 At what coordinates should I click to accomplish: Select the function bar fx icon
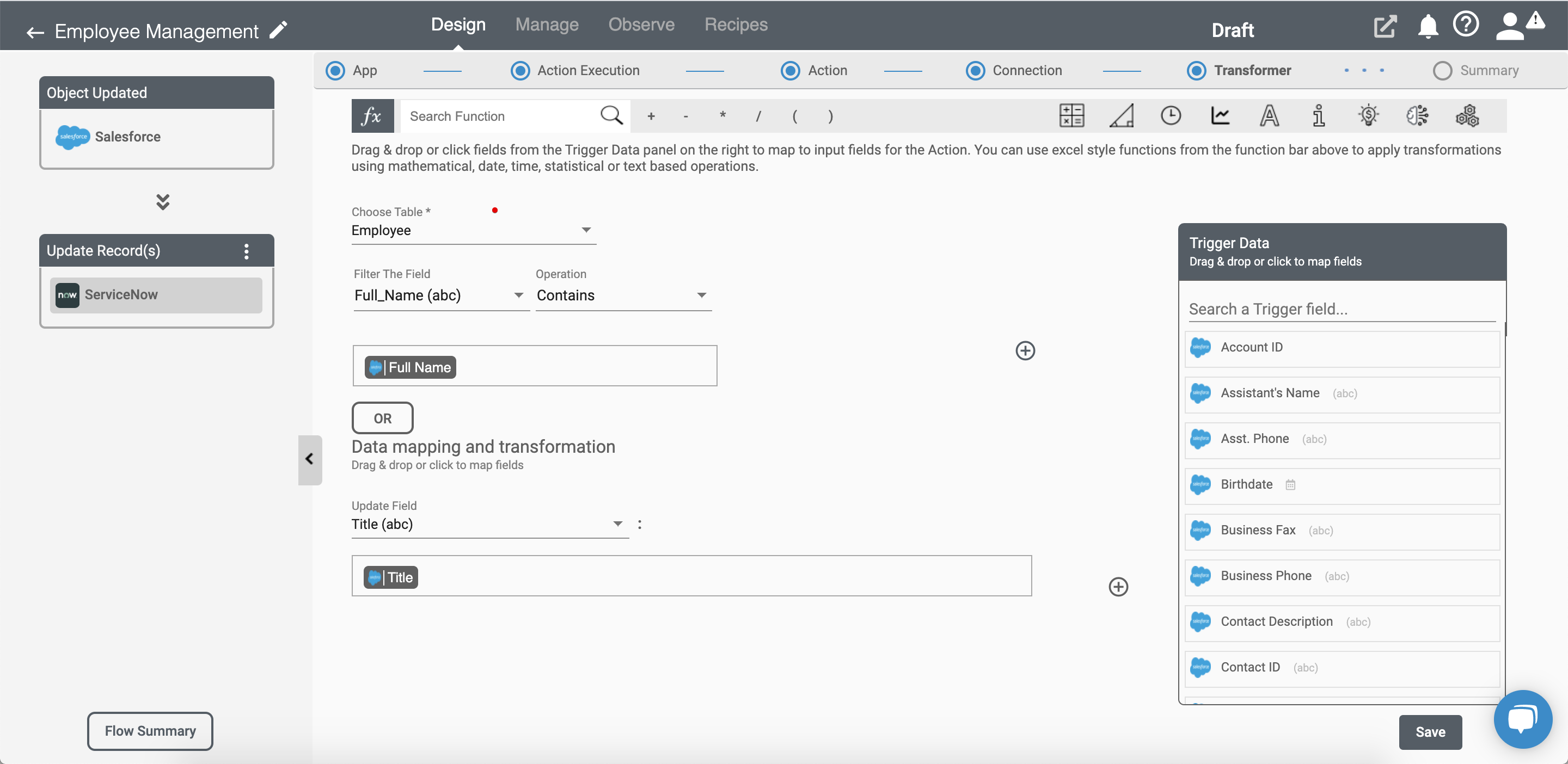(370, 116)
